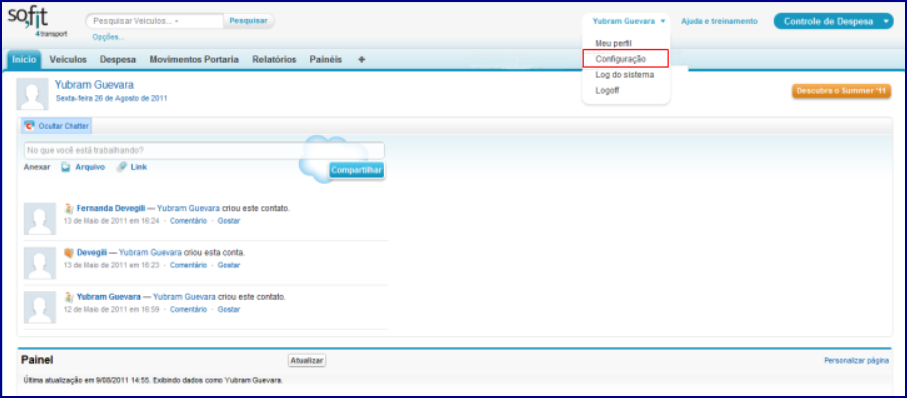The image size is (907, 398).
Task: Click the Sofit 4transport logo
Action: coord(39,23)
